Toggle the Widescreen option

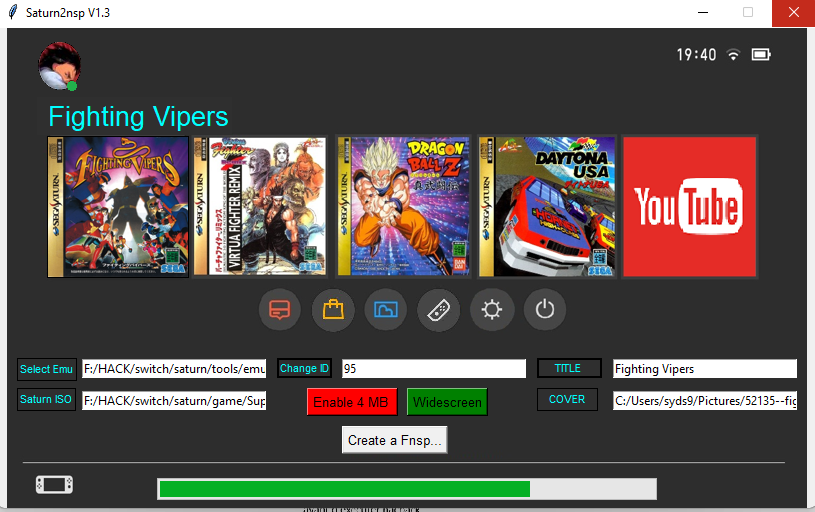(447, 402)
